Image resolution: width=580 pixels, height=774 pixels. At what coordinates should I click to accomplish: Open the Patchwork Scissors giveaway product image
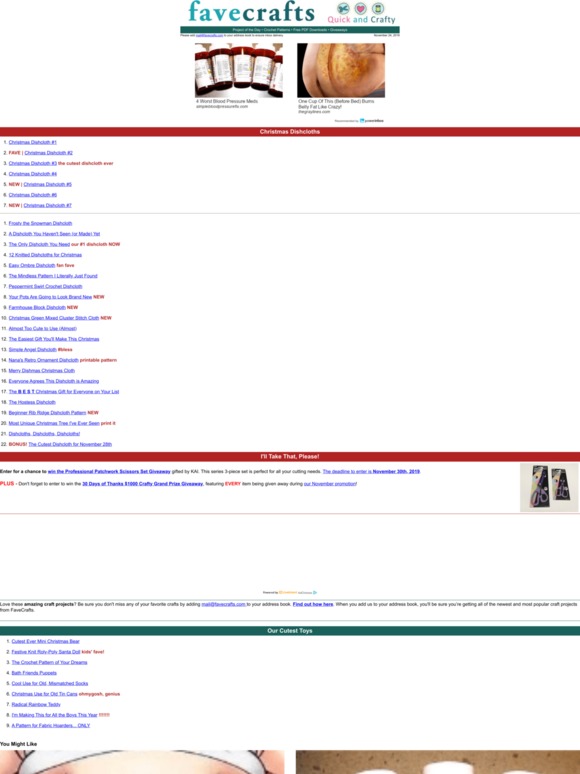pos(549,487)
